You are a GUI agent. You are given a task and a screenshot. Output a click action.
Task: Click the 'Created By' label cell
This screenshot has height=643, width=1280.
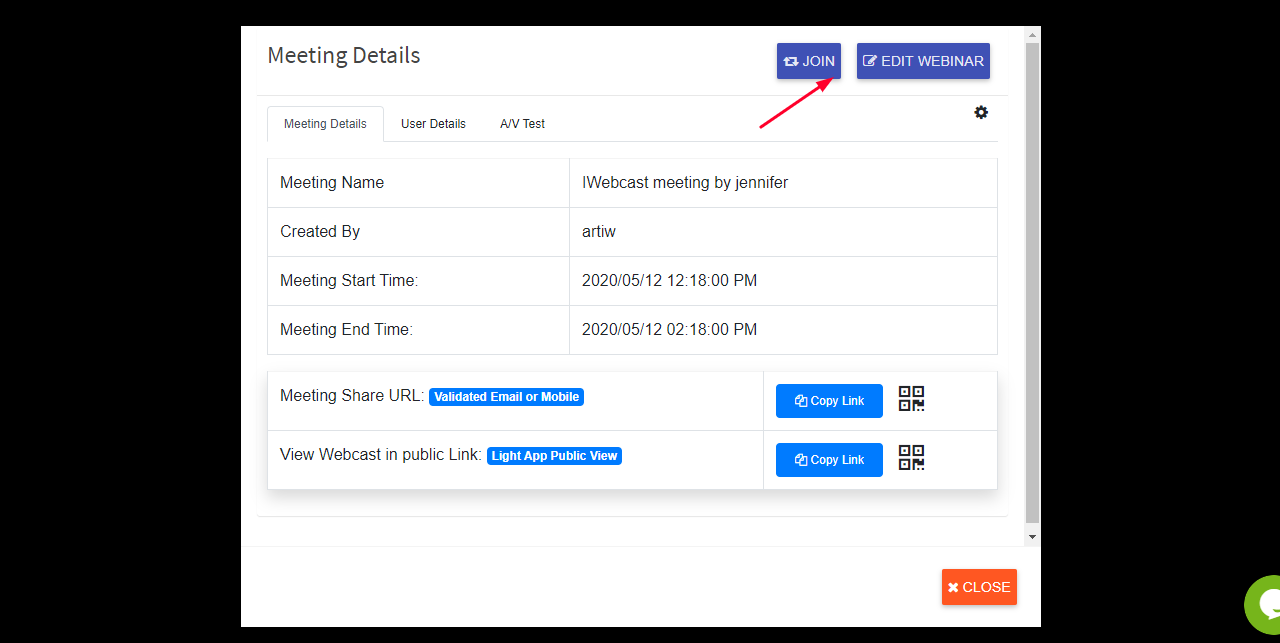[x=418, y=232]
